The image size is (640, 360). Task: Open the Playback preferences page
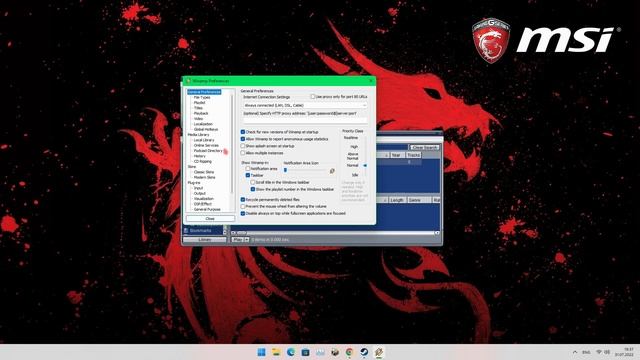[x=201, y=113]
